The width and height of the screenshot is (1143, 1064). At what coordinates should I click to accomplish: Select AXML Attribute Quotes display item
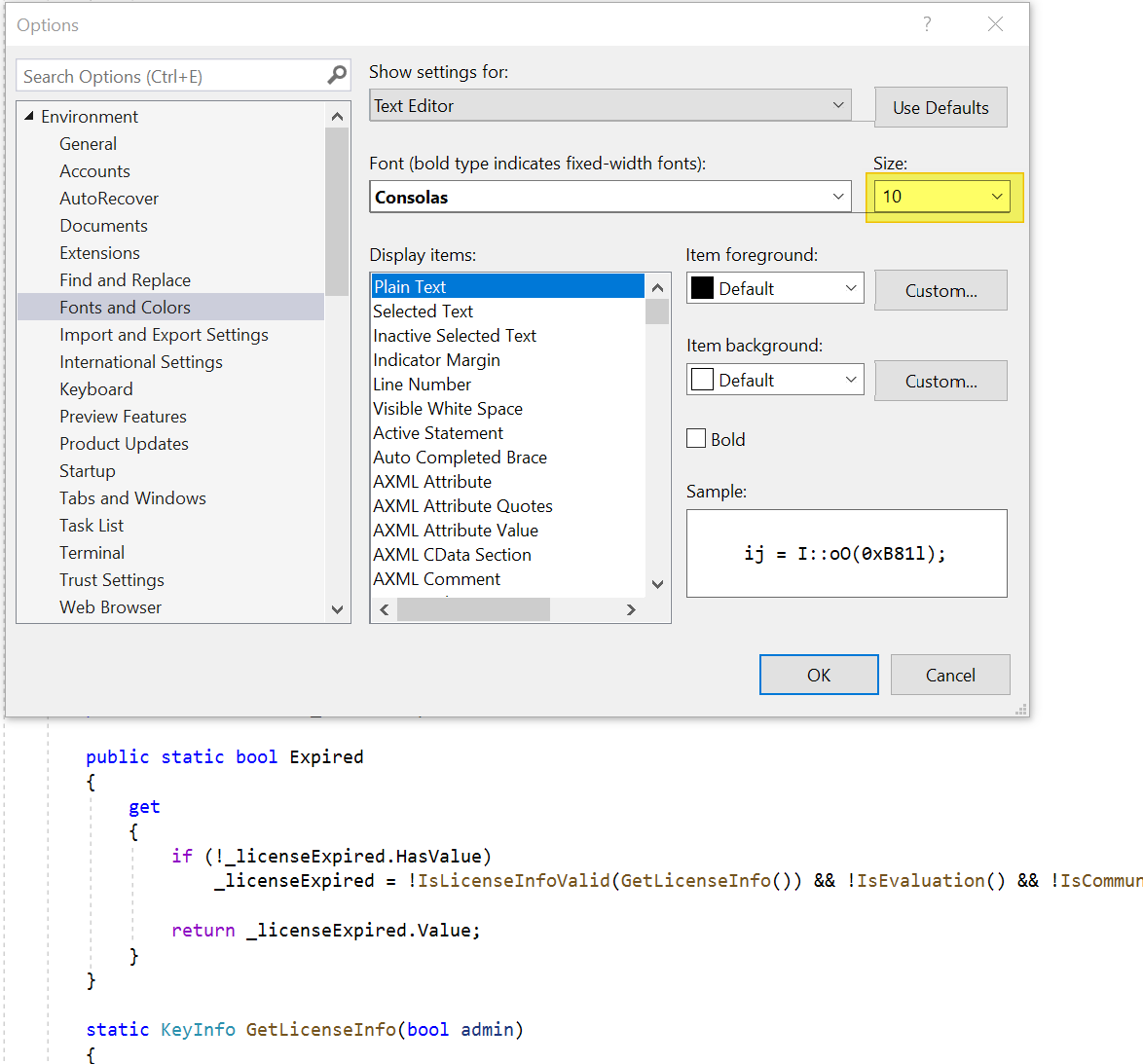click(x=462, y=506)
